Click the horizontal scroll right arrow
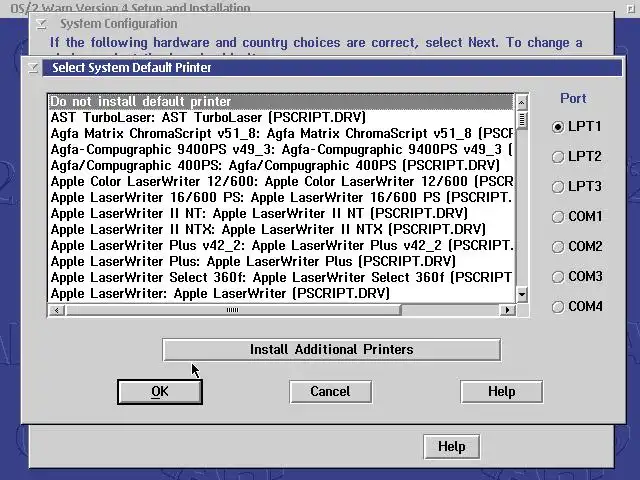Screen dimensions: 640x480 click(507, 310)
